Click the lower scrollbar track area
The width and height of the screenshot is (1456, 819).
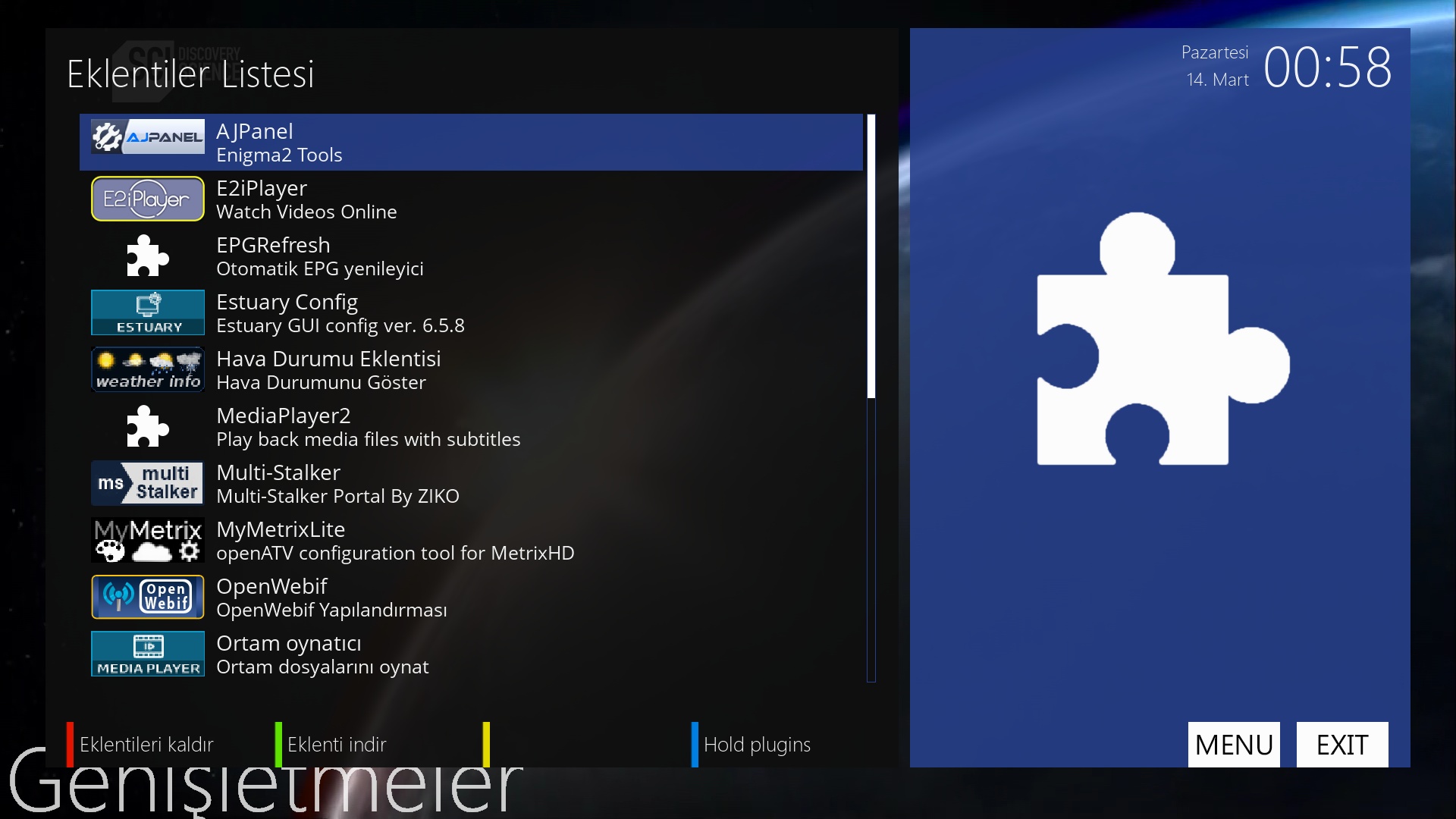(x=871, y=540)
